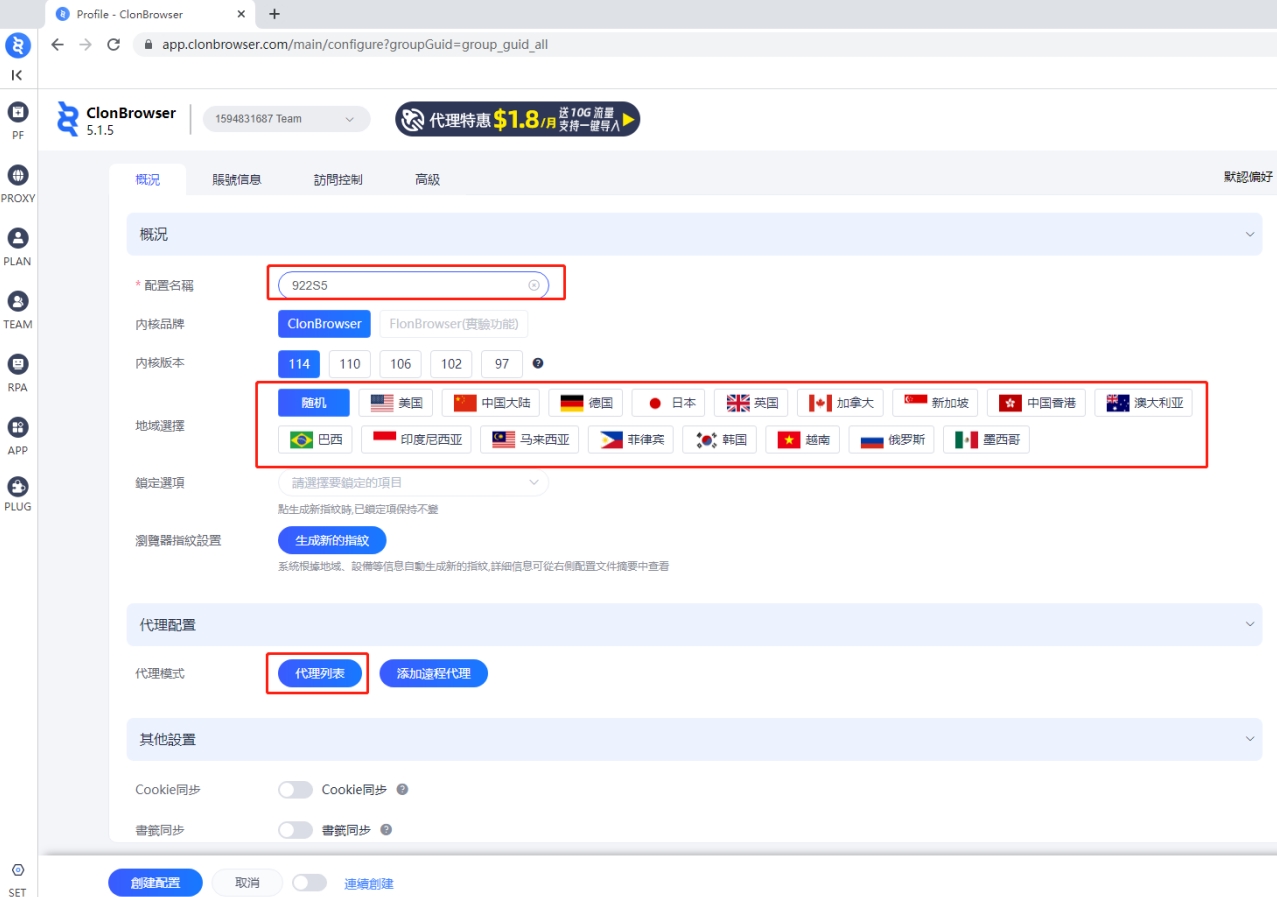Image resolution: width=1277 pixels, height=897 pixels.
Task: Switch to the 賬號信息 tab
Action: point(237,180)
